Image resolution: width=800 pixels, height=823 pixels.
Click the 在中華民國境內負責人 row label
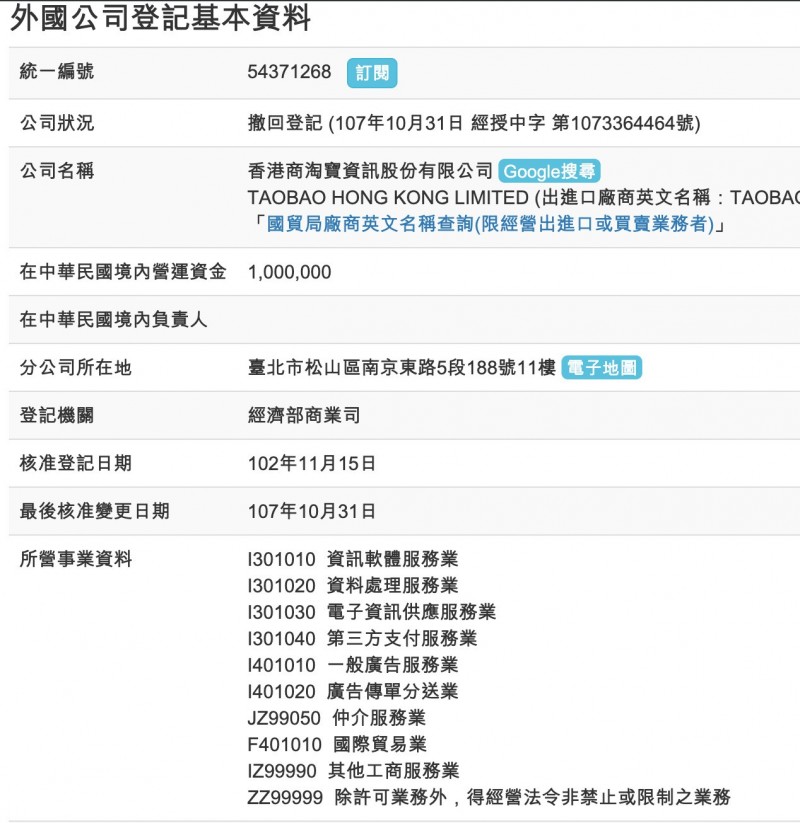click(x=113, y=320)
